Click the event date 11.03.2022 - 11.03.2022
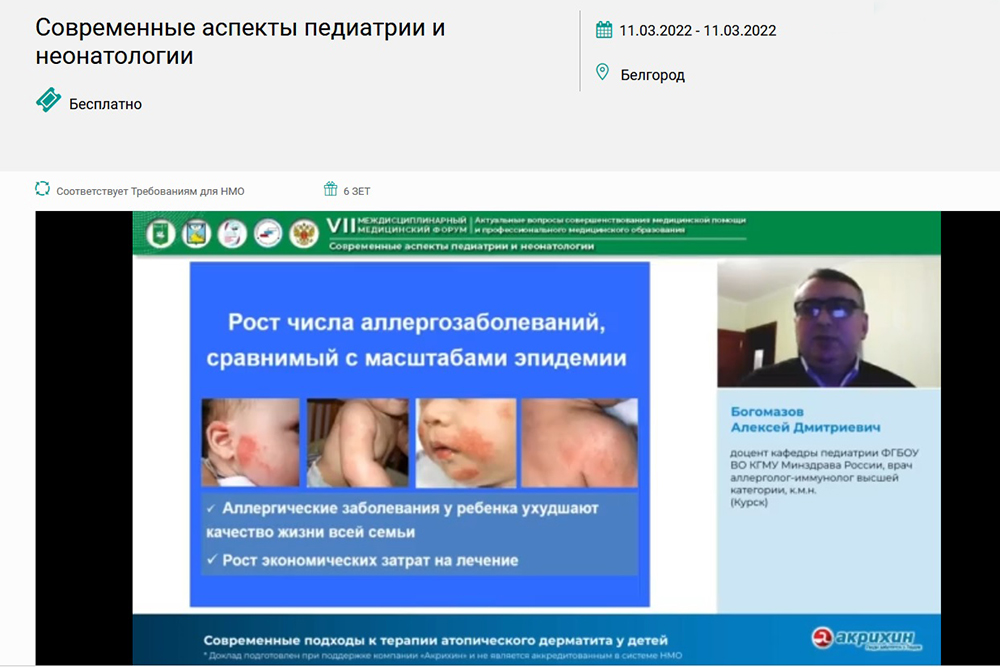 point(697,31)
